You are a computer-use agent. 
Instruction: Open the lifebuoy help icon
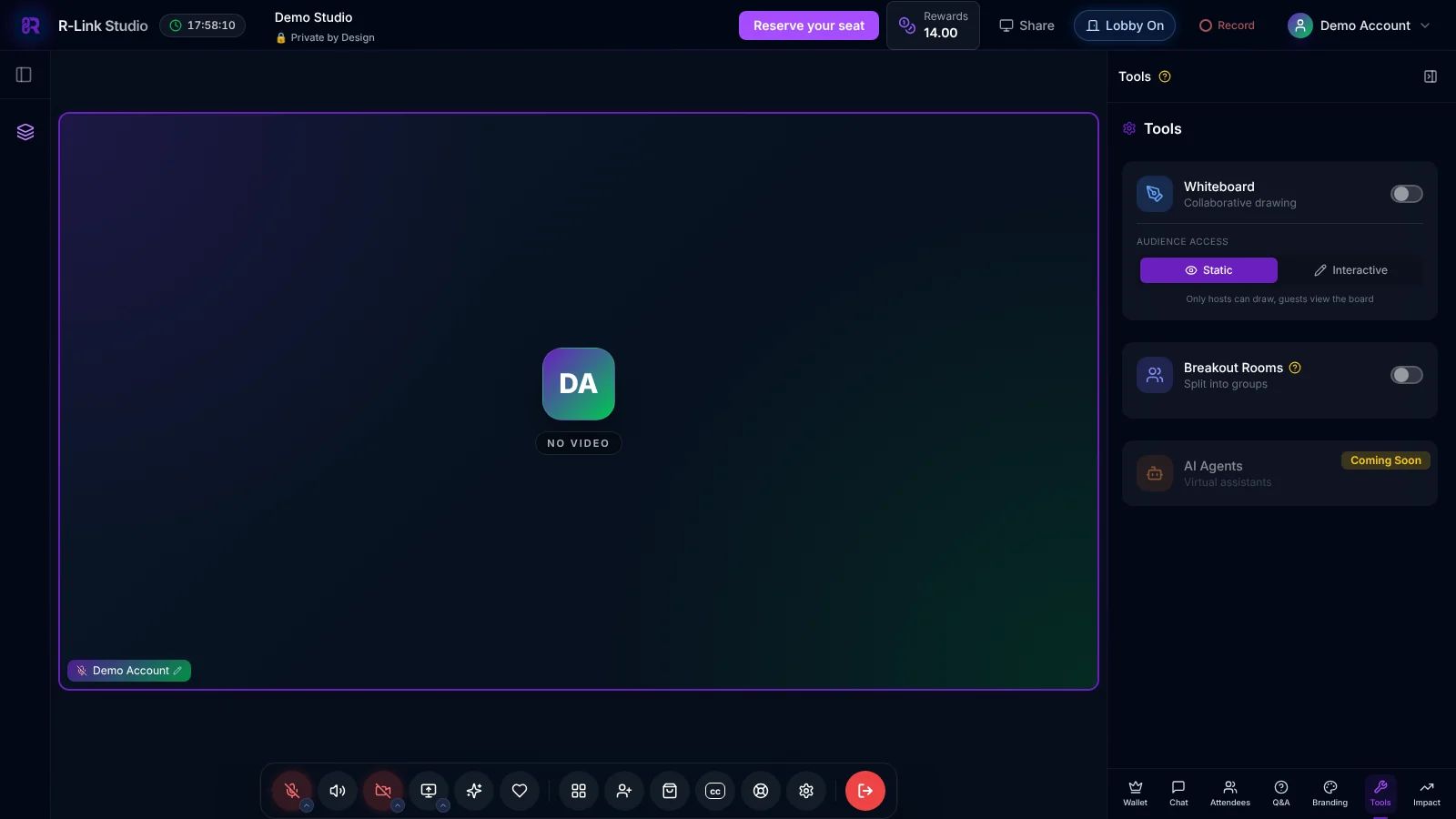point(761,791)
